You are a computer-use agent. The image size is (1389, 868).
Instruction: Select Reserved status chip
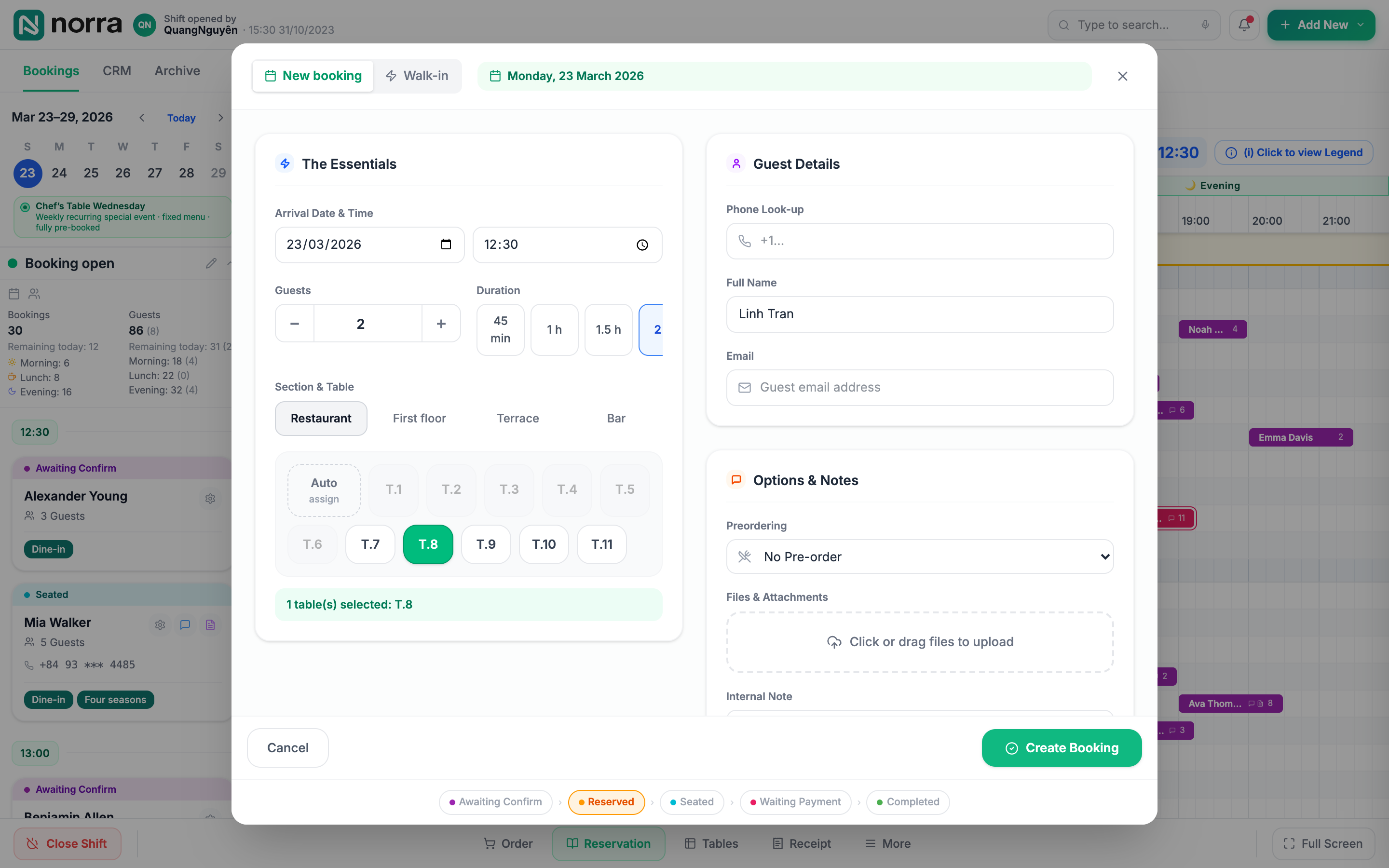coord(606,801)
